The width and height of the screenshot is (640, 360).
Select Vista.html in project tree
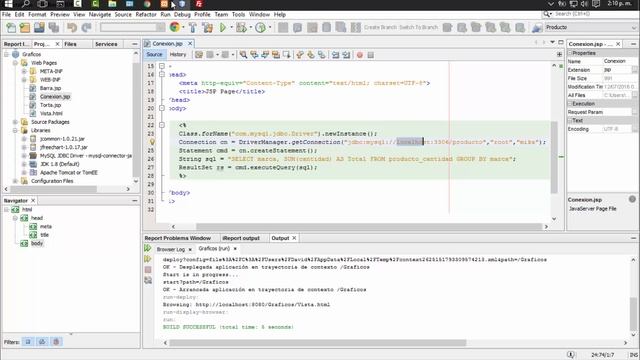pos(51,113)
